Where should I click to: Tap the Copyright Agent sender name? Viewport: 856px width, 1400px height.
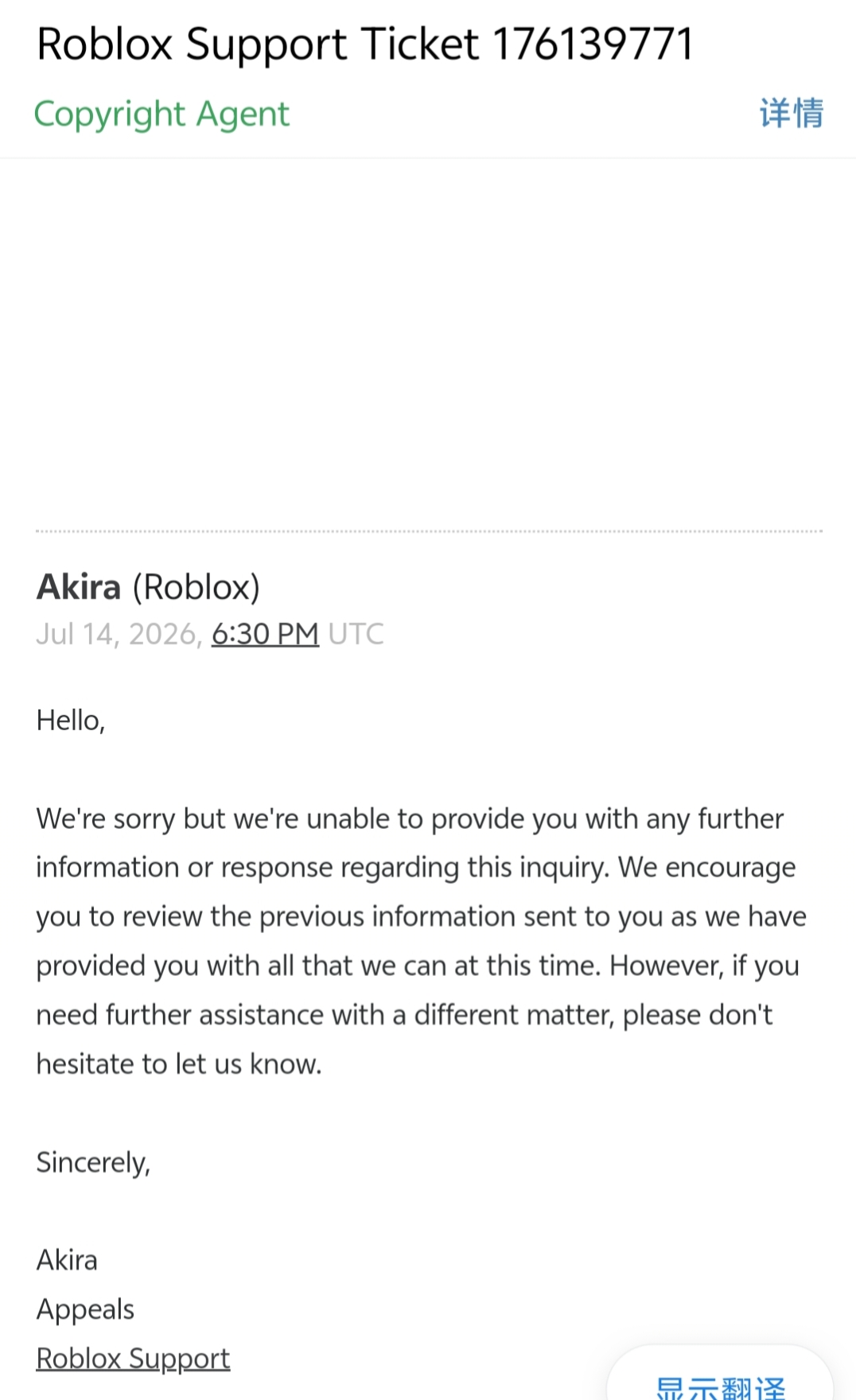click(x=161, y=114)
